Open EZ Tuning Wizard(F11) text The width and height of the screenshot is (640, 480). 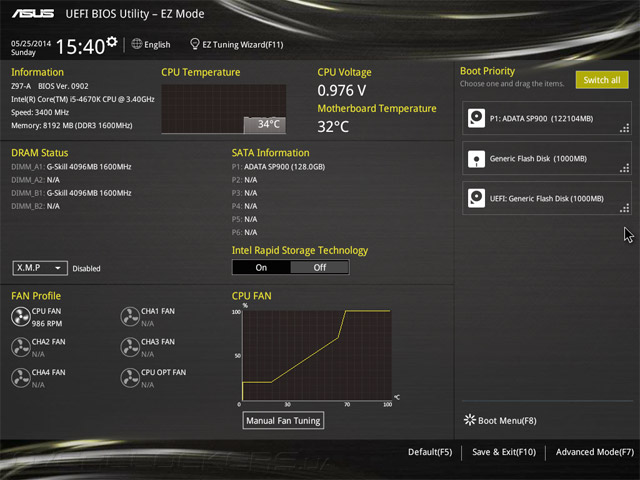pyautogui.click(x=243, y=44)
